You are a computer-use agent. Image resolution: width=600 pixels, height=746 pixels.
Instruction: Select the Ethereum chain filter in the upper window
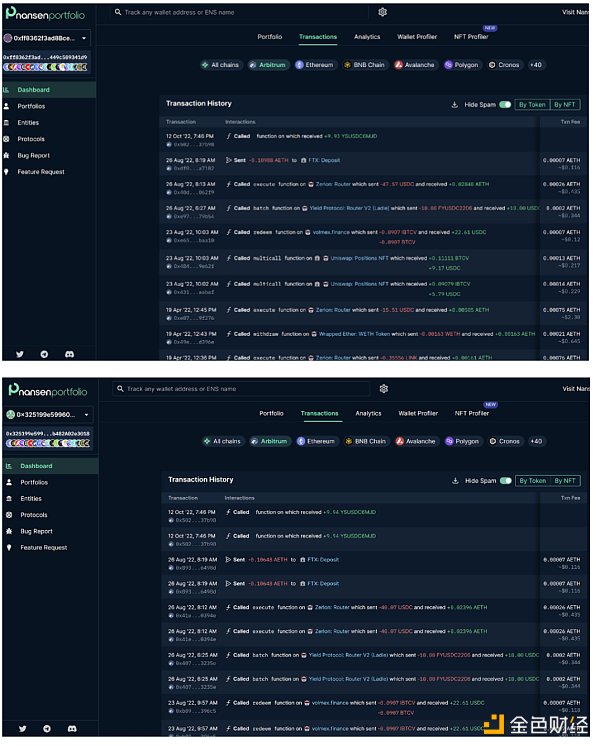pos(314,65)
